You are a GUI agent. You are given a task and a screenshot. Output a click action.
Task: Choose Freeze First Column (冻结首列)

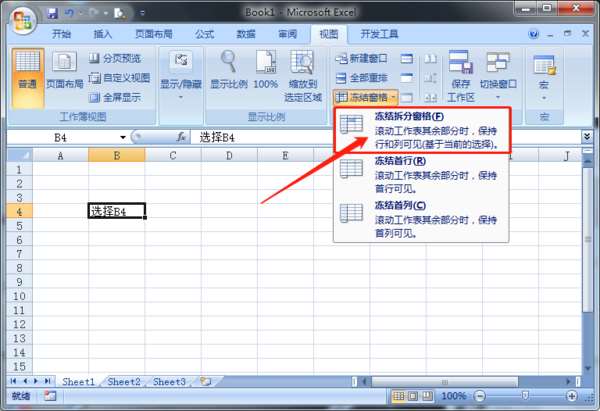click(x=422, y=219)
